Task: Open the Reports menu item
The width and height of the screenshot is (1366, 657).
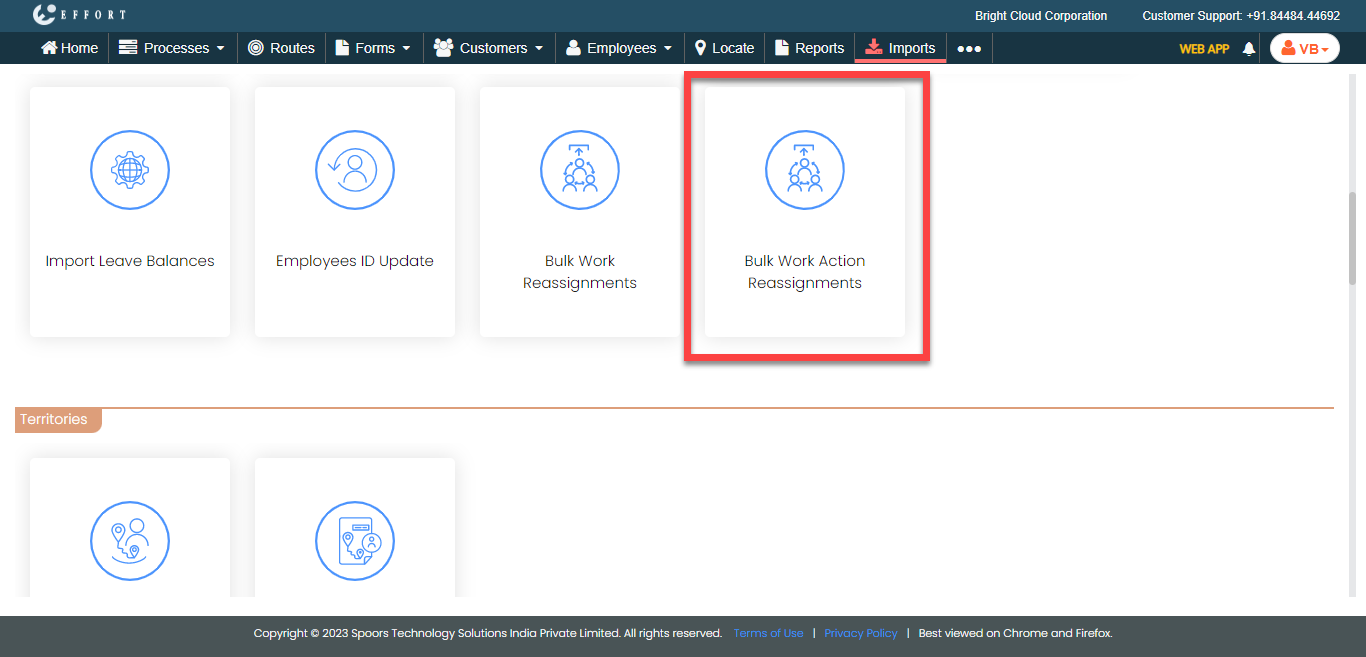Action: coord(810,48)
